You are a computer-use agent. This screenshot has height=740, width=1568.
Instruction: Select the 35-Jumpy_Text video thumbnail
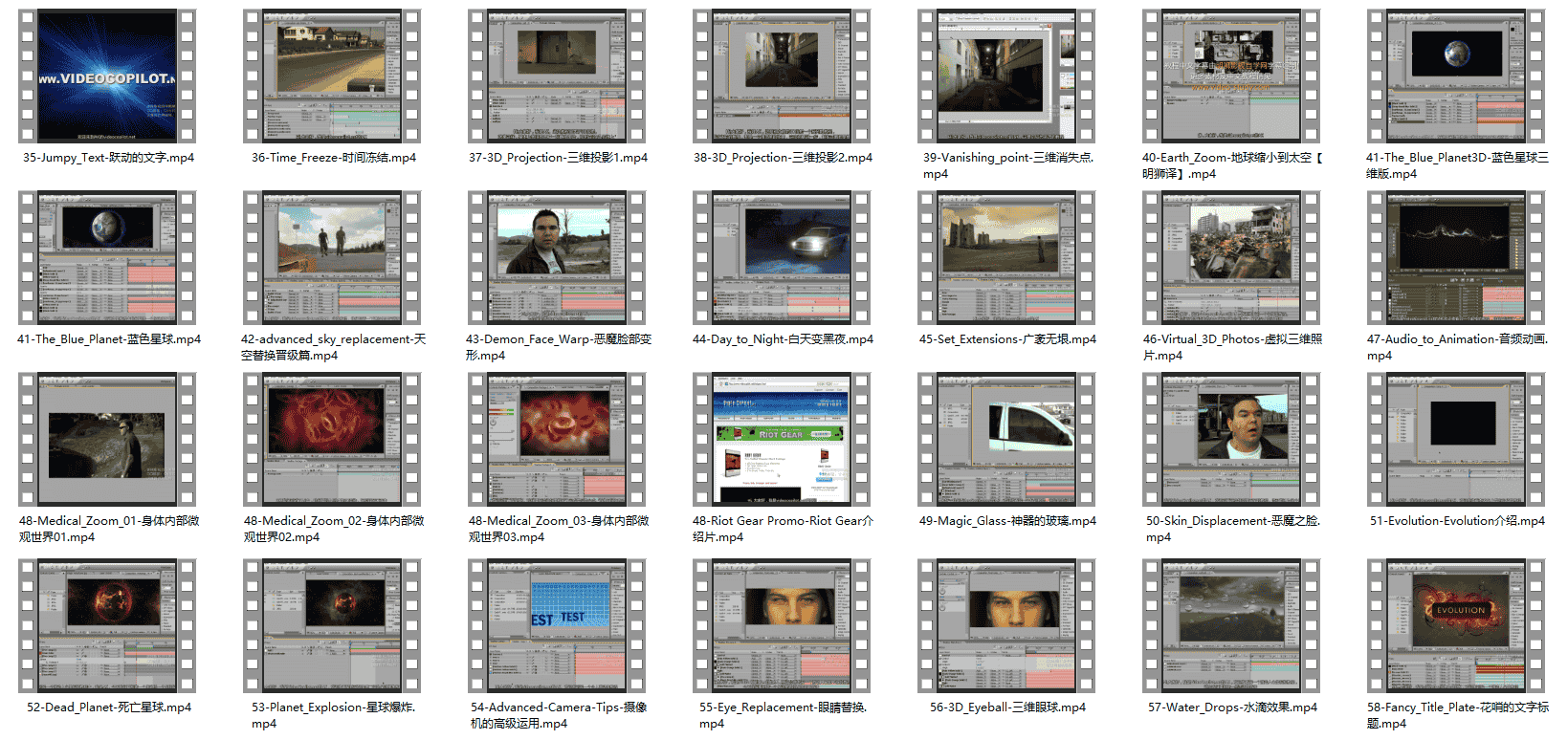(107, 76)
